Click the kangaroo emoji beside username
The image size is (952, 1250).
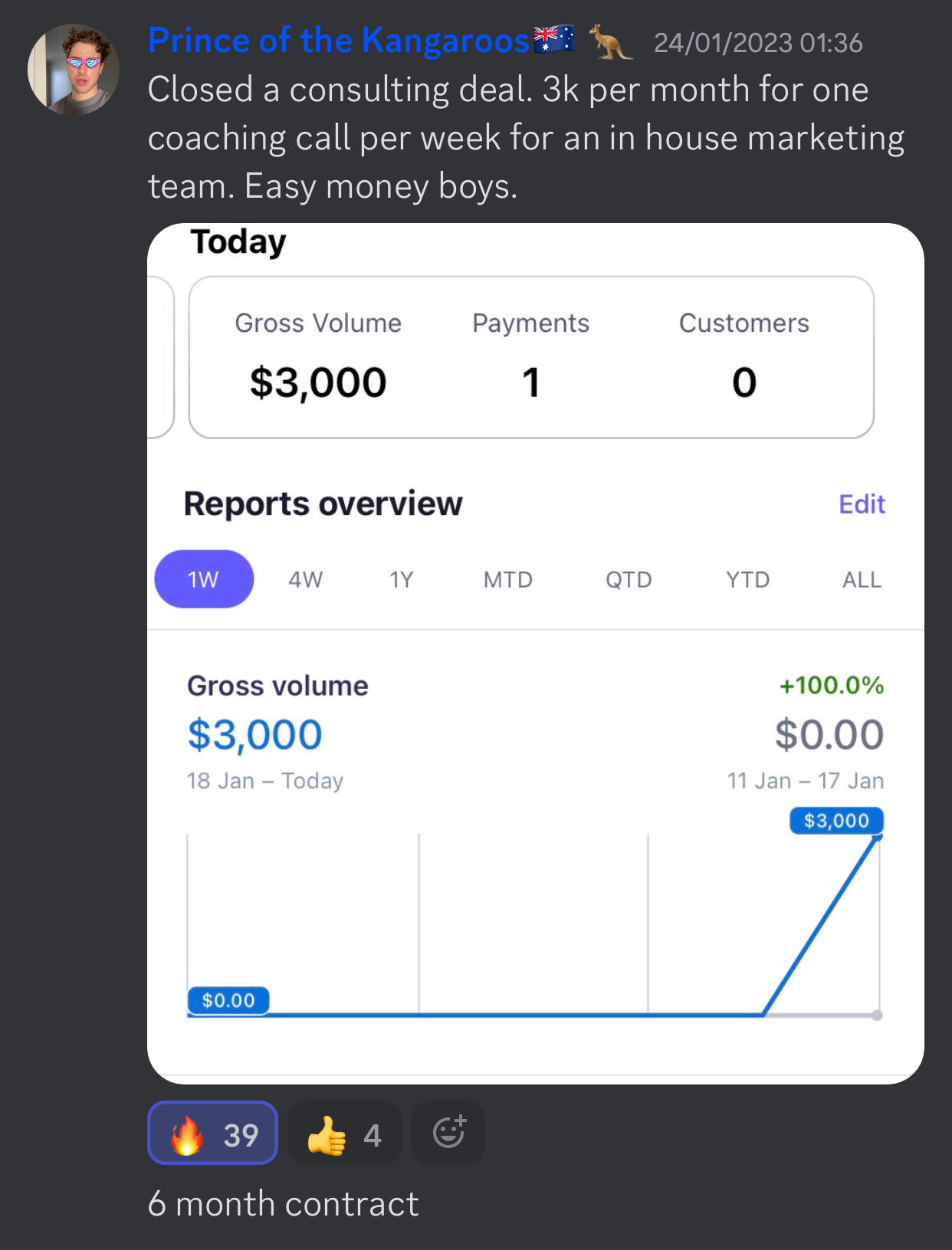pyautogui.click(x=609, y=42)
